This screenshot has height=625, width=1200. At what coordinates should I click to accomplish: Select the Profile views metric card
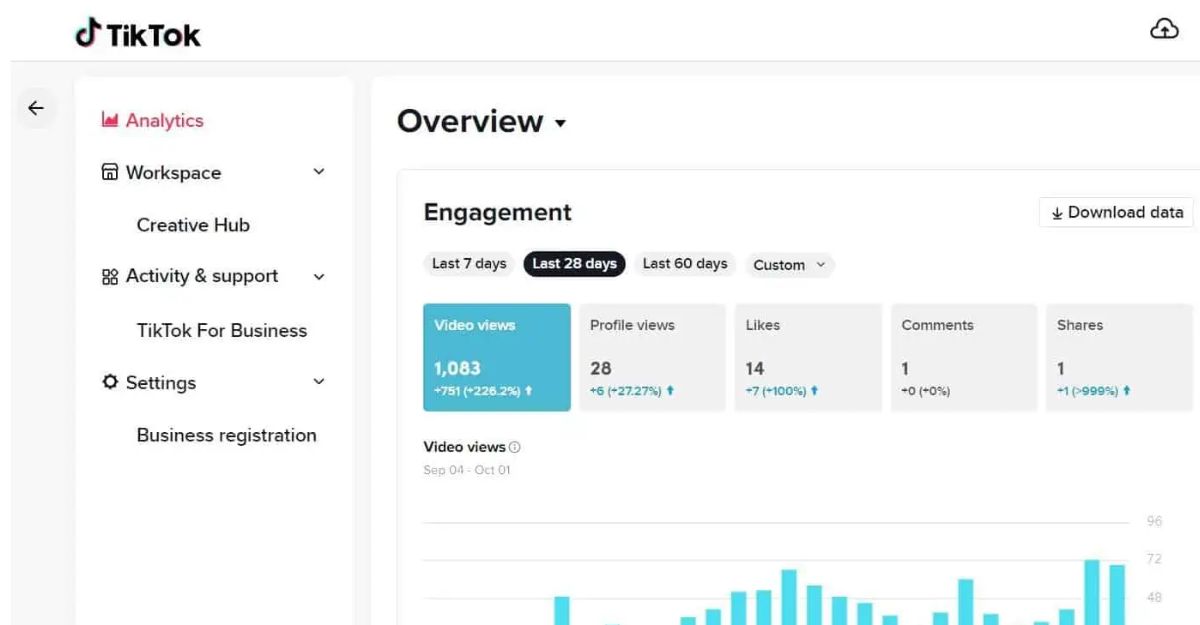653,358
